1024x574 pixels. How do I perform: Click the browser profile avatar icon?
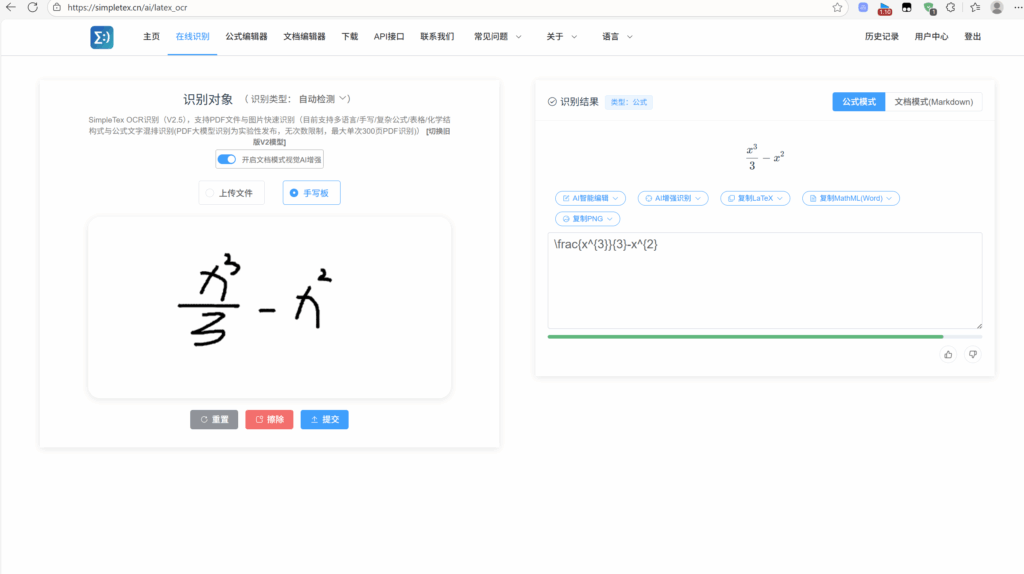click(996, 7)
